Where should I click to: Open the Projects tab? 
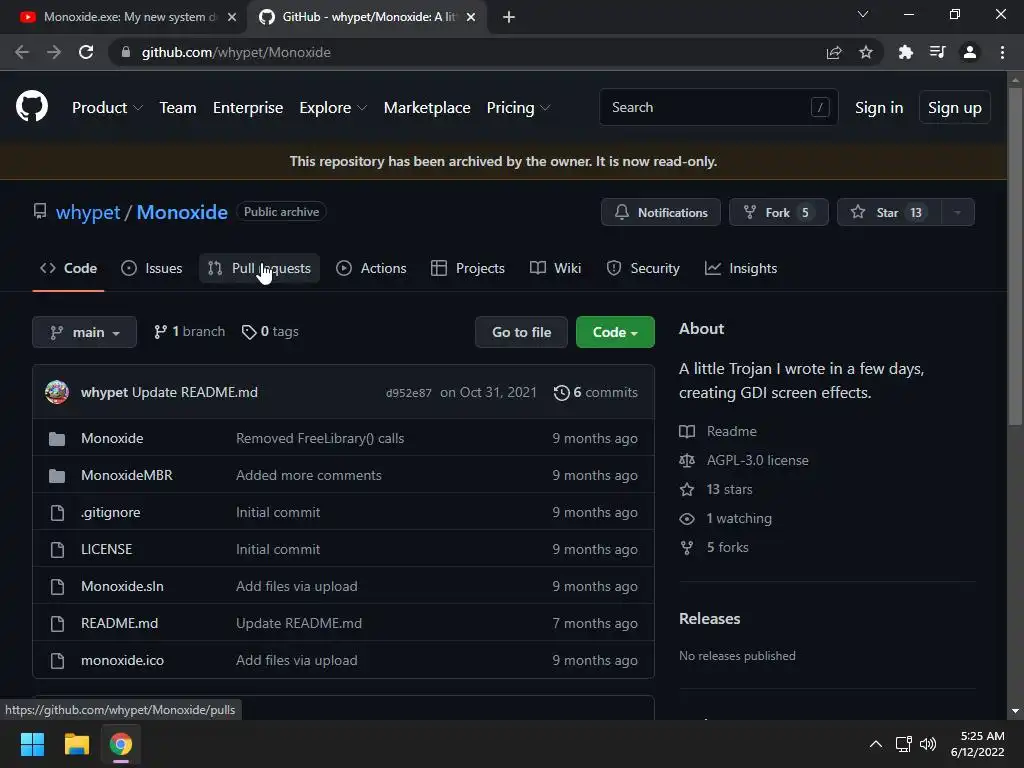tap(468, 268)
